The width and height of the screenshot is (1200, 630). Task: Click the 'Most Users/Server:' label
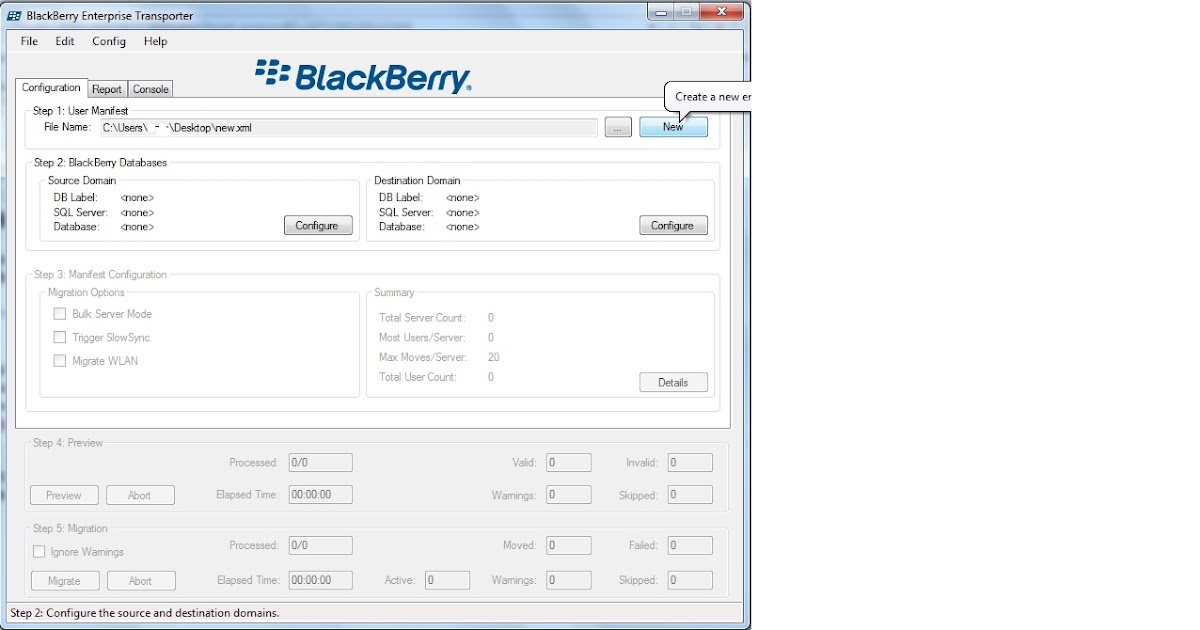click(x=422, y=338)
